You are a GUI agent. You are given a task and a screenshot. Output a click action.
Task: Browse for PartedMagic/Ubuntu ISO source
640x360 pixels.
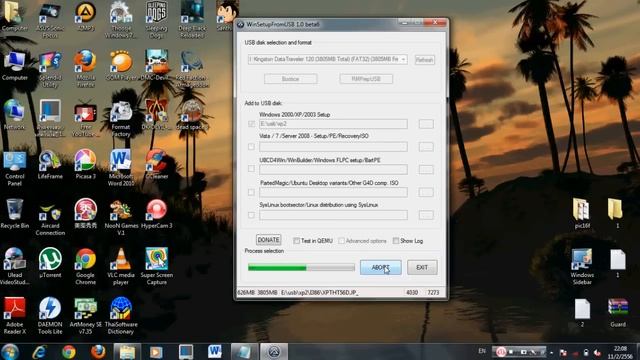coord(426,192)
